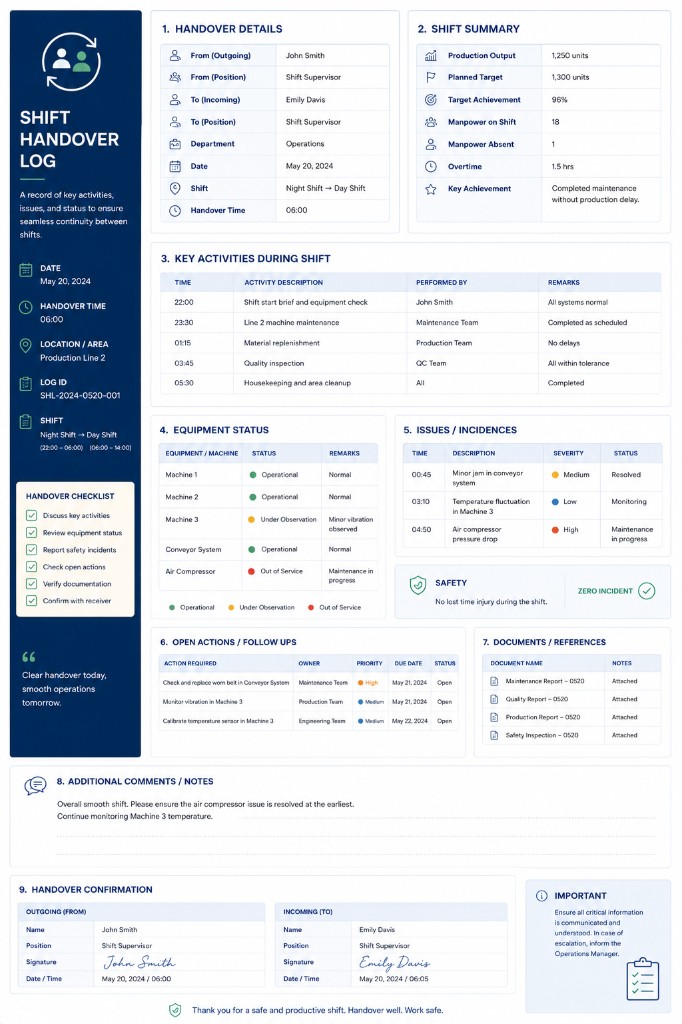Click the red Out of Service dot for Air Compressor
Image resolution: width=682 pixels, height=1024 pixels.
(x=252, y=571)
